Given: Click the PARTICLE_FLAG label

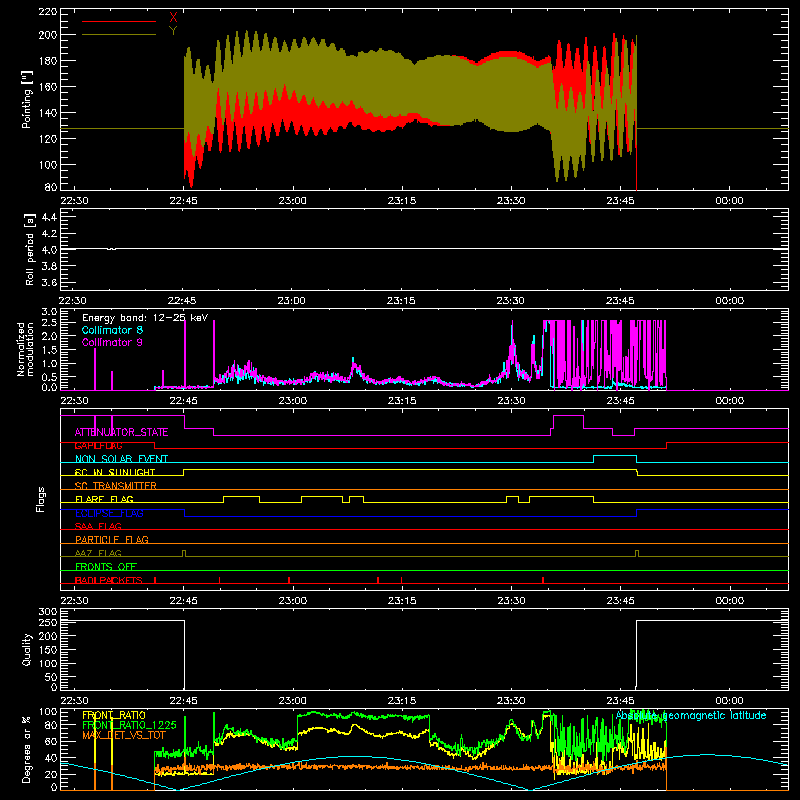Looking at the screenshot, I should click(112, 539).
